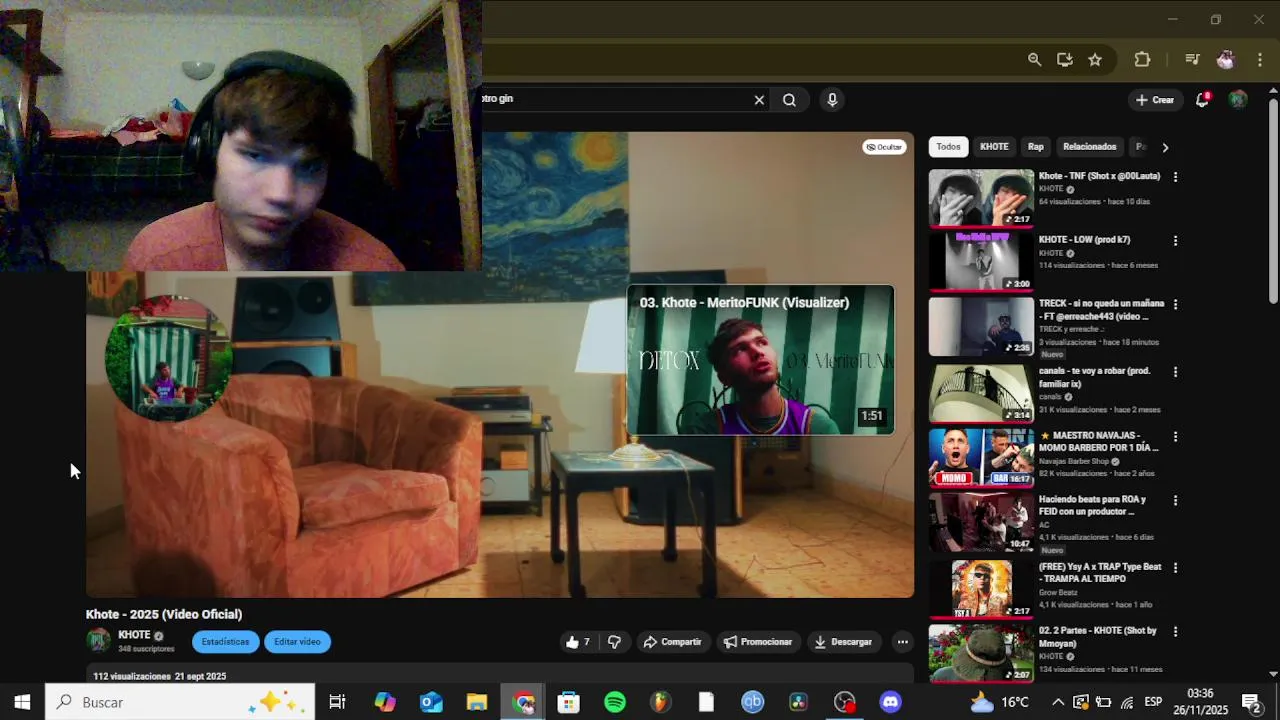Open Microsoft Store from the taskbar

click(569, 702)
